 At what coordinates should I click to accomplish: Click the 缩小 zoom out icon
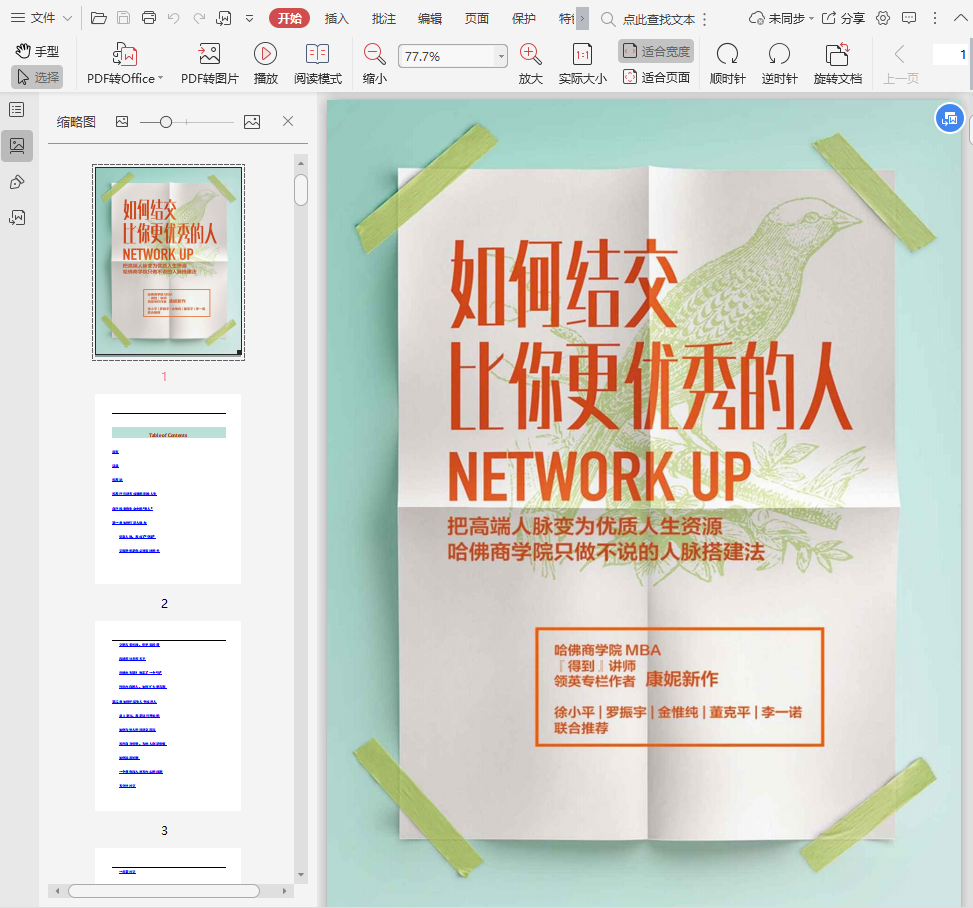point(375,55)
